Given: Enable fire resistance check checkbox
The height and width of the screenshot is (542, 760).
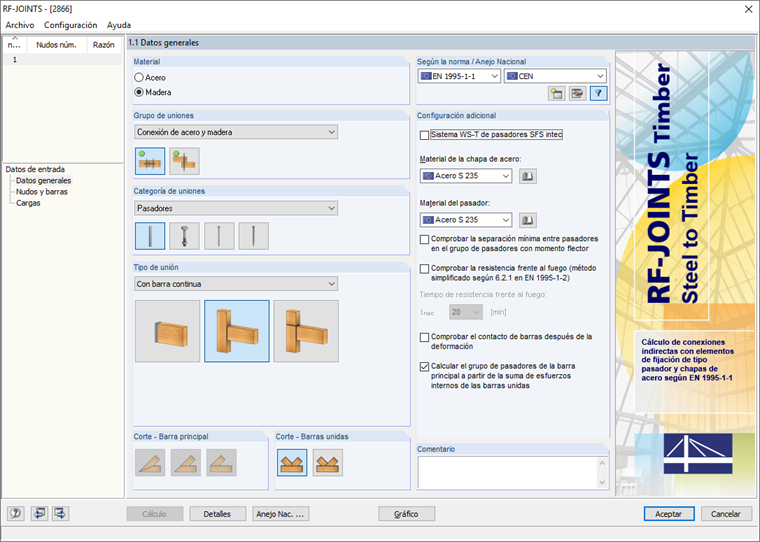Looking at the screenshot, I should click(425, 269).
